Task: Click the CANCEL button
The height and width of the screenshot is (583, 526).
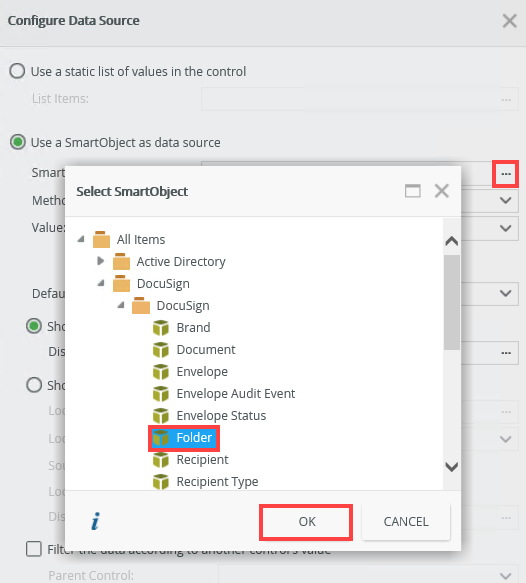Action: click(406, 522)
